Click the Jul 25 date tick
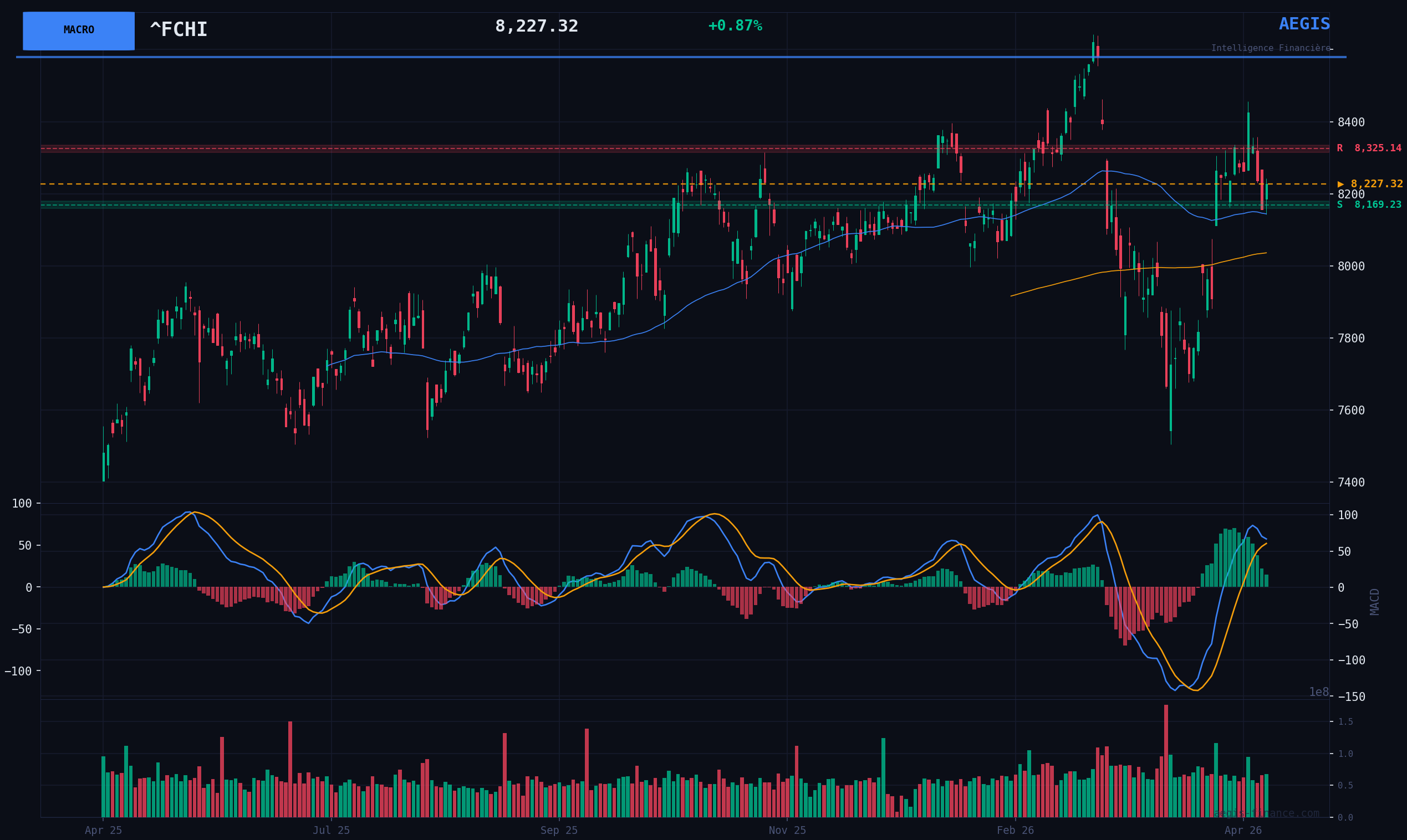 tap(331, 831)
